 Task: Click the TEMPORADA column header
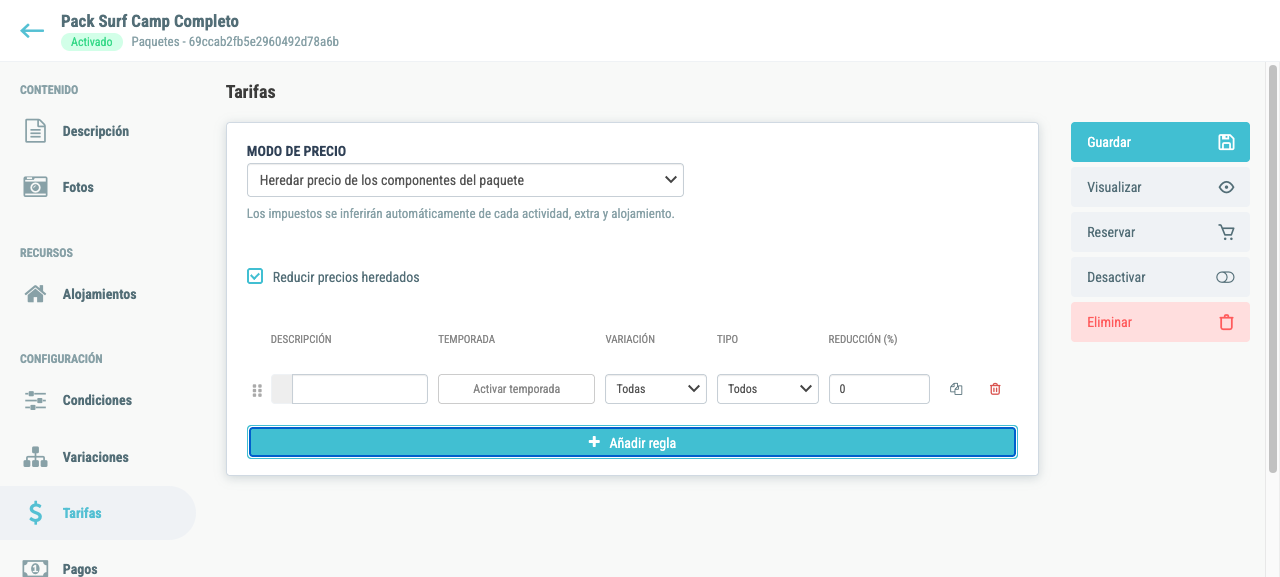(x=467, y=339)
